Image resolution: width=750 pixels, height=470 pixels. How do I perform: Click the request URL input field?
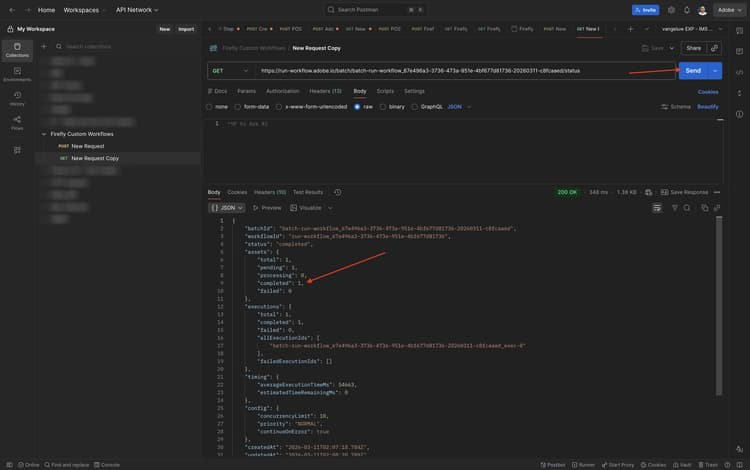[x=465, y=71]
